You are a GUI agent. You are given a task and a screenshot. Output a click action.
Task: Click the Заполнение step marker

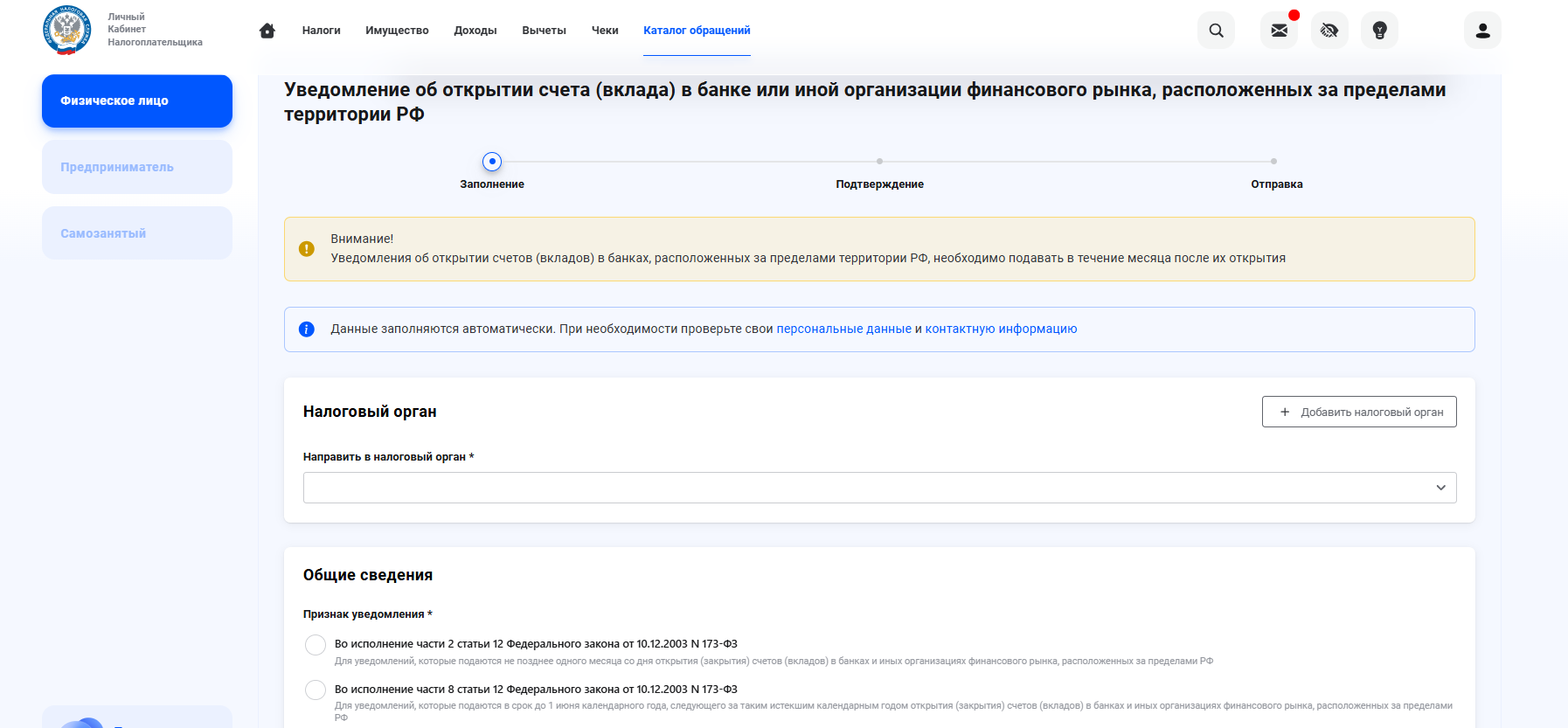point(492,162)
